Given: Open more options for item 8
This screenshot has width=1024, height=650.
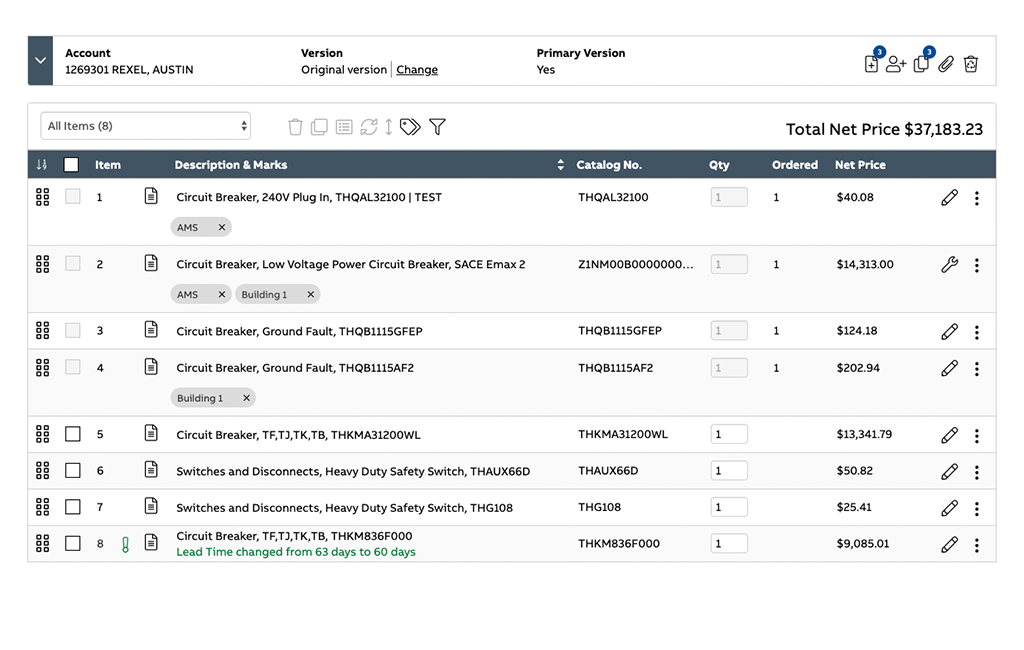Looking at the screenshot, I should (x=977, y=545).
